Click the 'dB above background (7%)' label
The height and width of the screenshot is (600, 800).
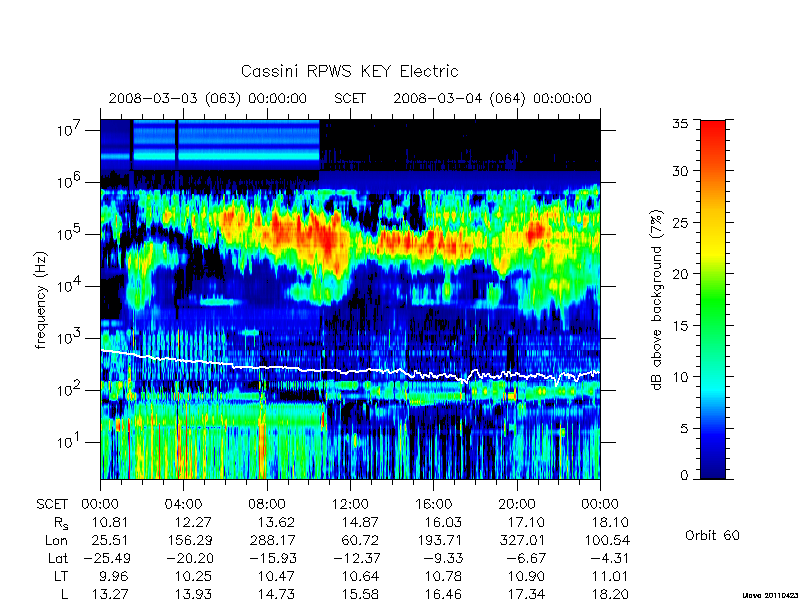(x=657, y=300)
